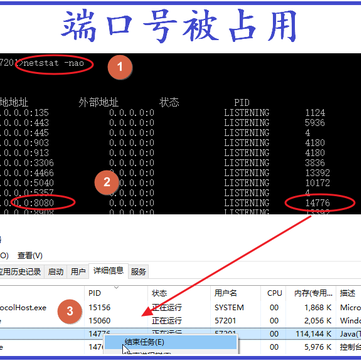Image resolution: width=361 pixels, height=361 pixels.
Task: Click PID 5936 in the console output
Action: [x=315, y=122]
